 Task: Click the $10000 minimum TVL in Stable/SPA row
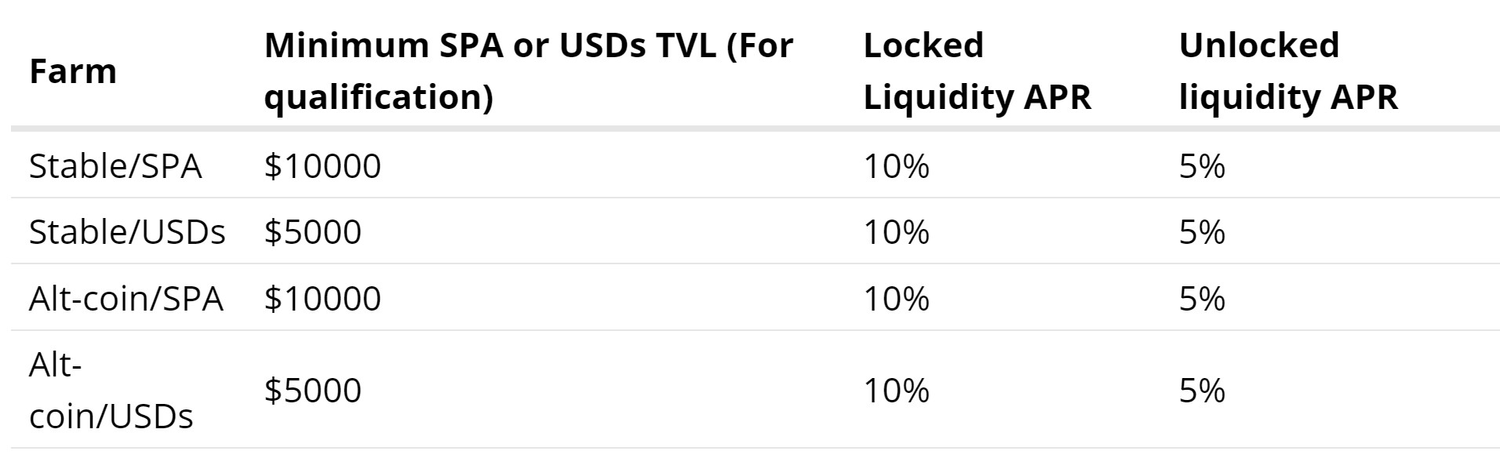[x=322, y=166]
